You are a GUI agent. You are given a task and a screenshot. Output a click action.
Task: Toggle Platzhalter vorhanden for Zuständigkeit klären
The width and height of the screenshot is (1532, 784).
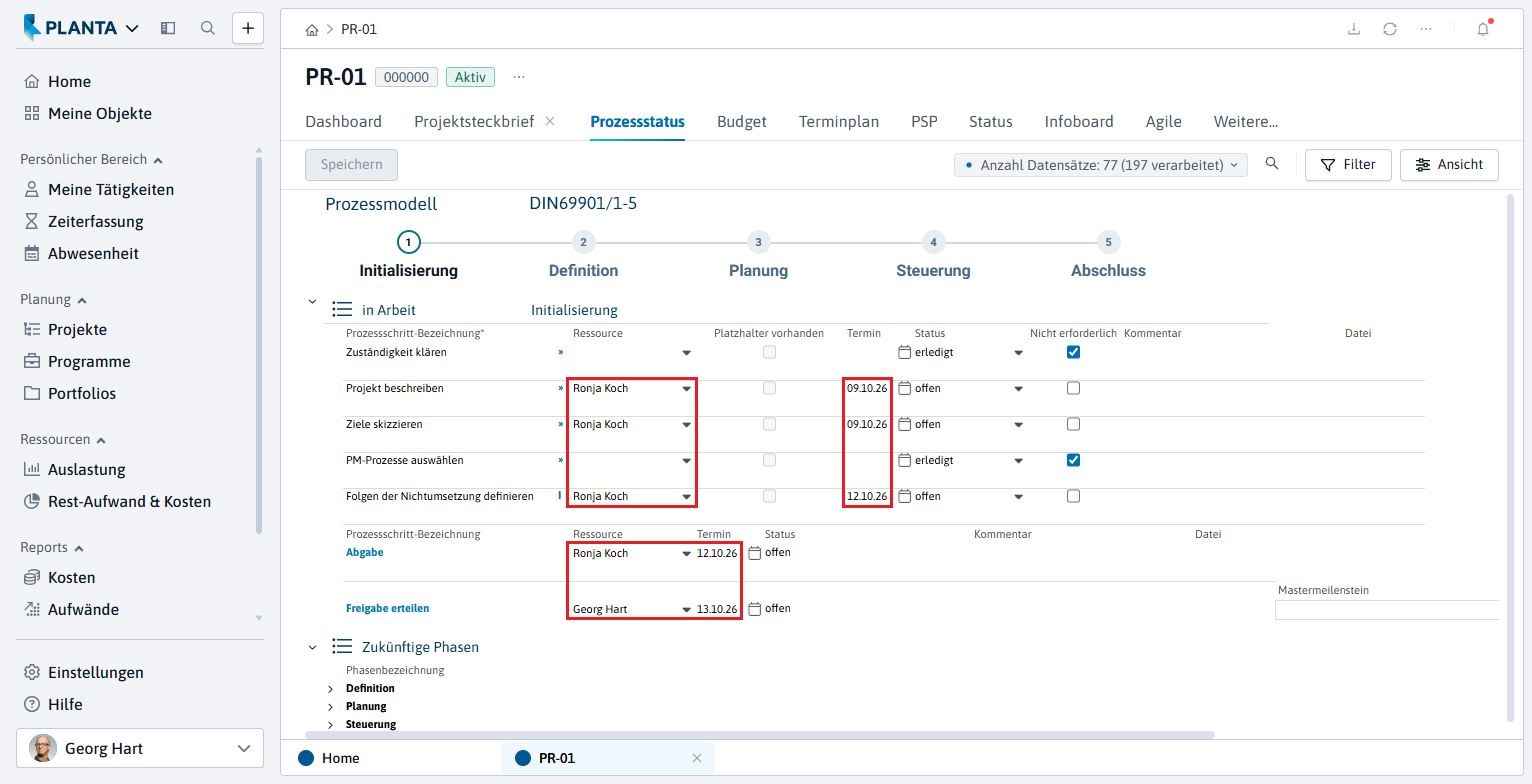point(769,352)
